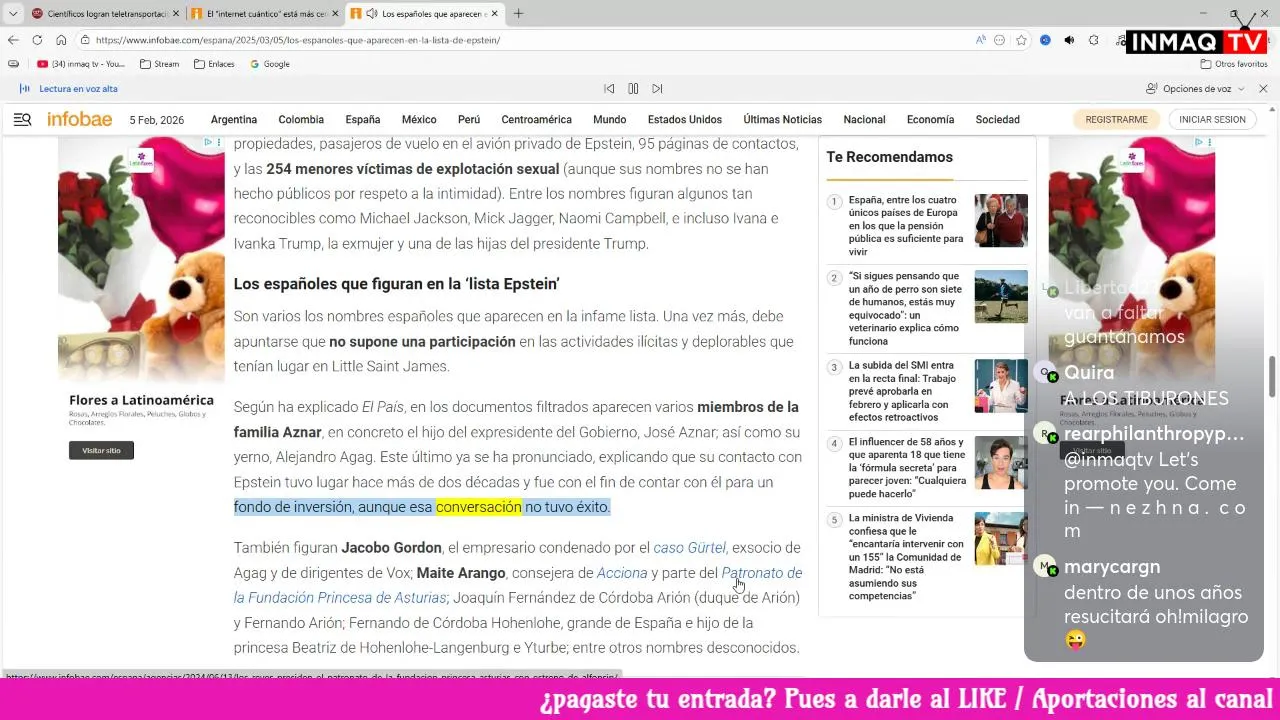This screenshot has width=1280, height=720.
Task: Open the Economía section
Action: click(930, 119)
